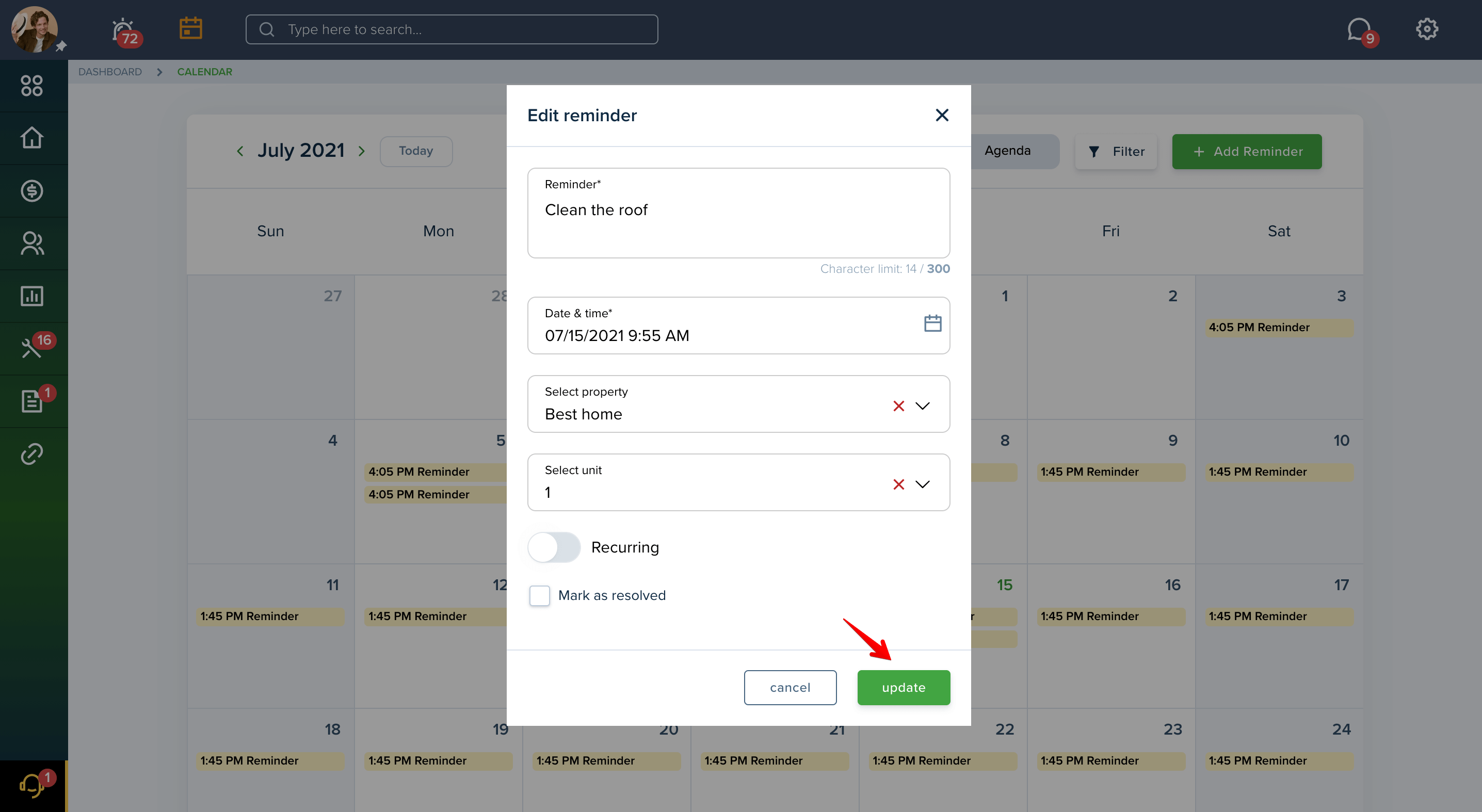
Task: Click the Today button
Action: click(416, 151)
